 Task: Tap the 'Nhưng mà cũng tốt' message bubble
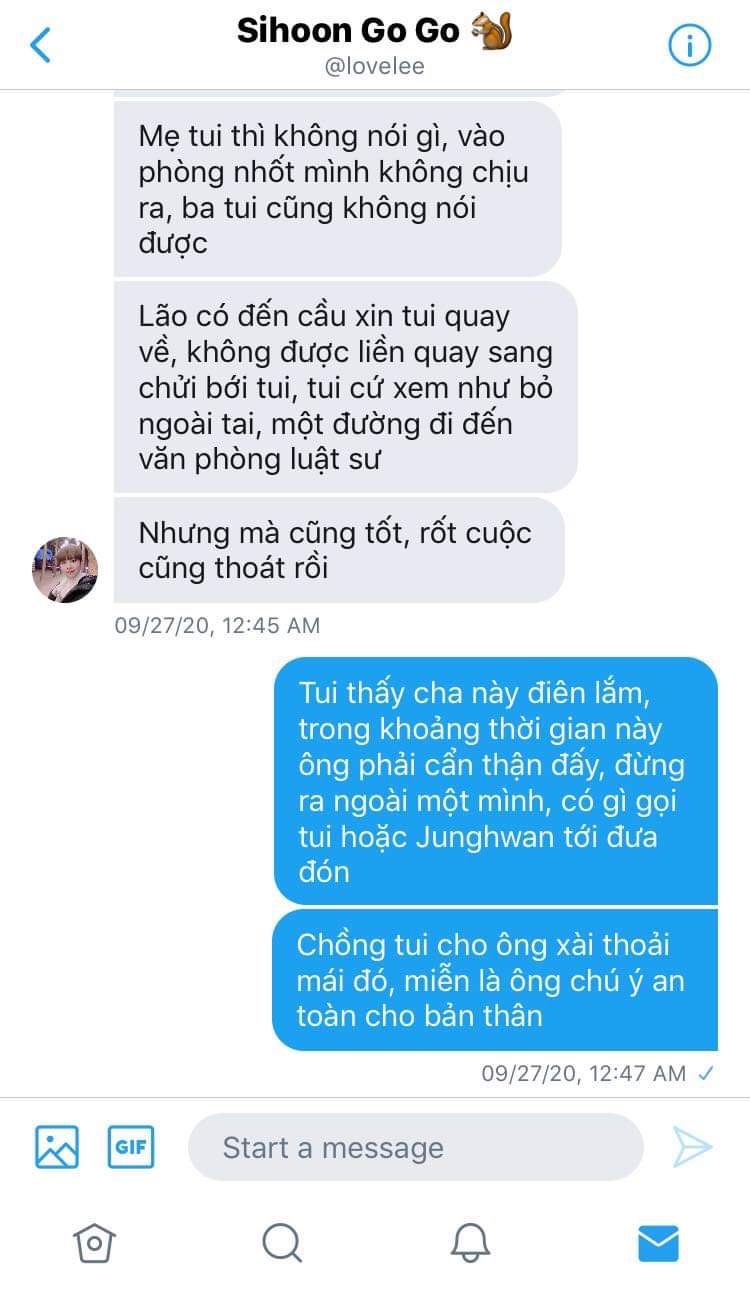click(x=339, y=550)
